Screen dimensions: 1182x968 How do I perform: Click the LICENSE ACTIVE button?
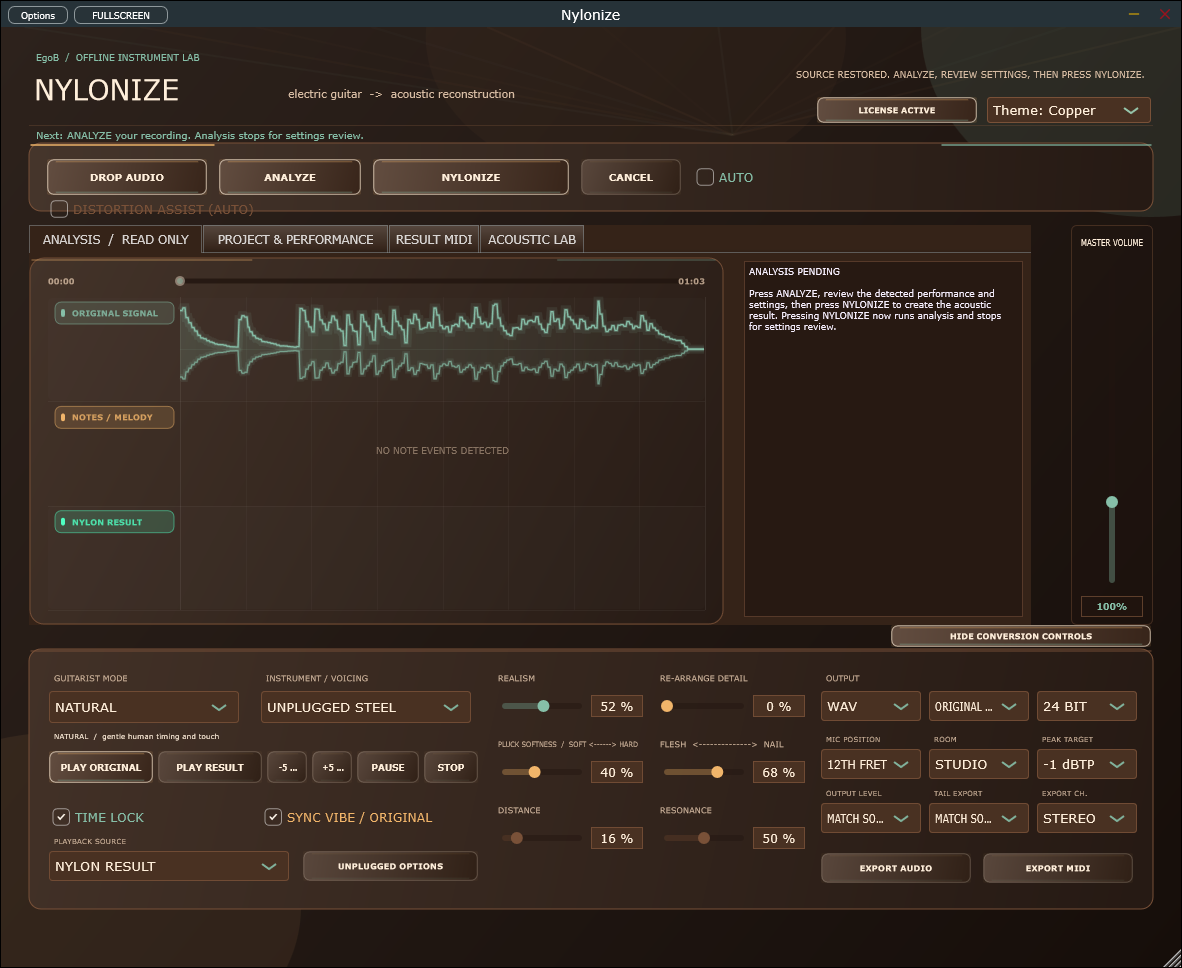point(896,110)
